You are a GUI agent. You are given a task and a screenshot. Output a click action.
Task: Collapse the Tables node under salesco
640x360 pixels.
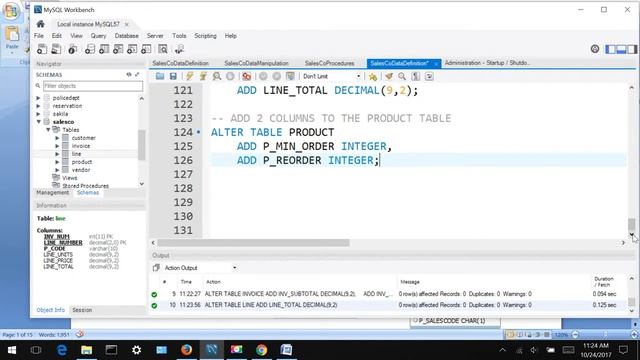pos(48,130)
